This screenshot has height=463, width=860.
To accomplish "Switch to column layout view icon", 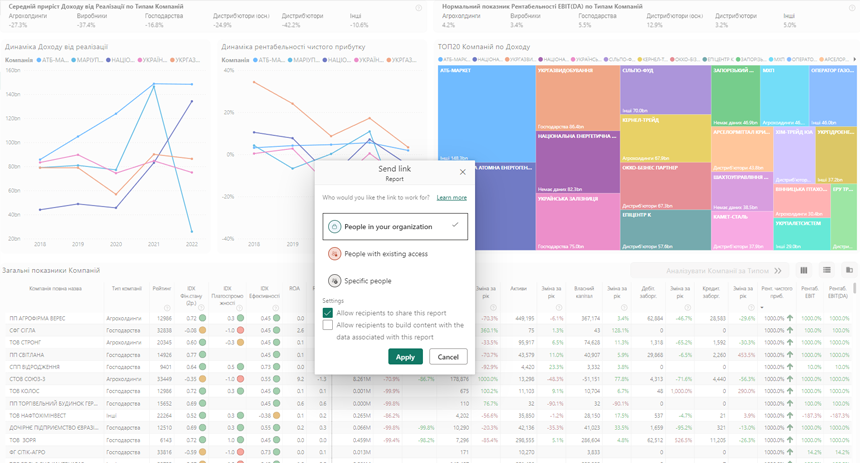I will [804, 270].
